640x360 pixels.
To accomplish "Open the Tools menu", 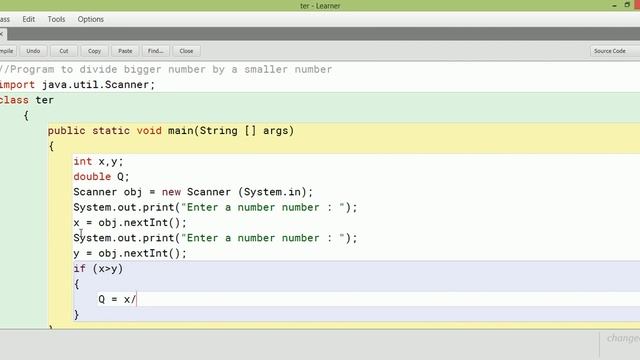I will tap(56, 19).
